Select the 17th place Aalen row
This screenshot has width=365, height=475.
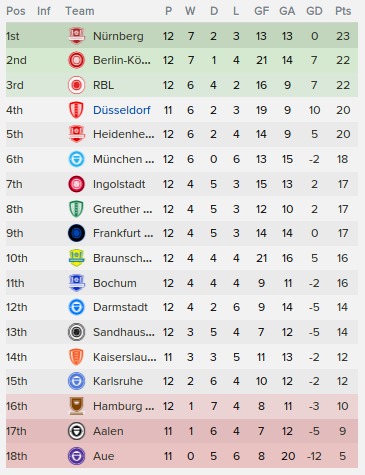pos(182,431)
